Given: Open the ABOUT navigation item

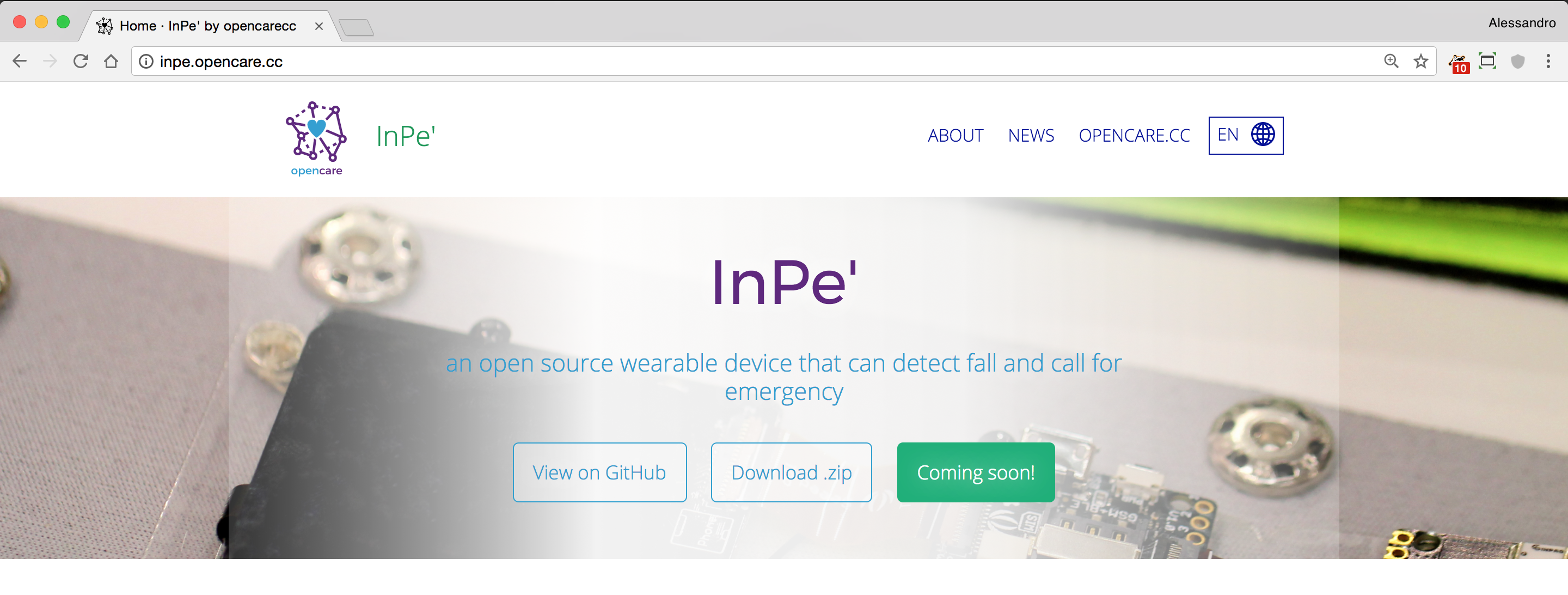Looking at the screenshot, I should click(x=955, y=135).
